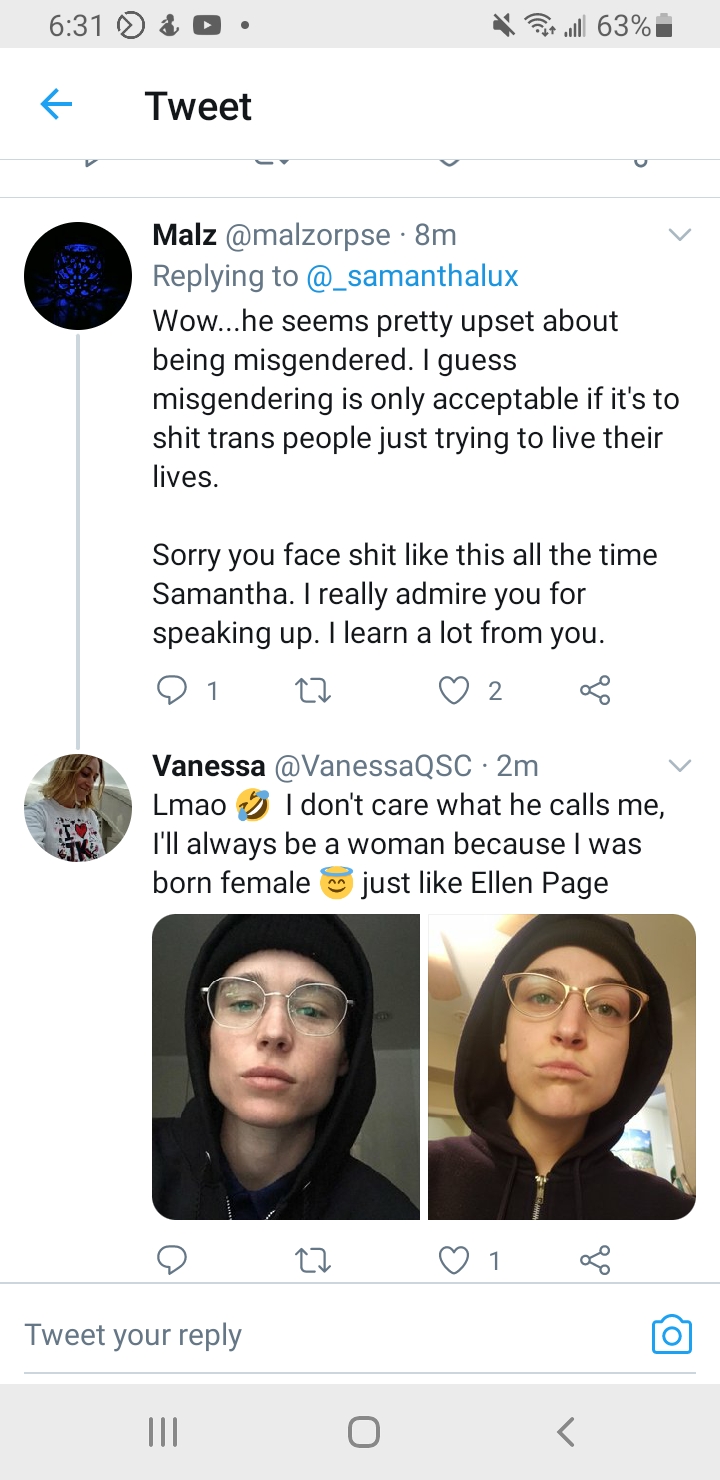
Task: Tap the back arrow in Tweet header
Action: click(56, 105)
